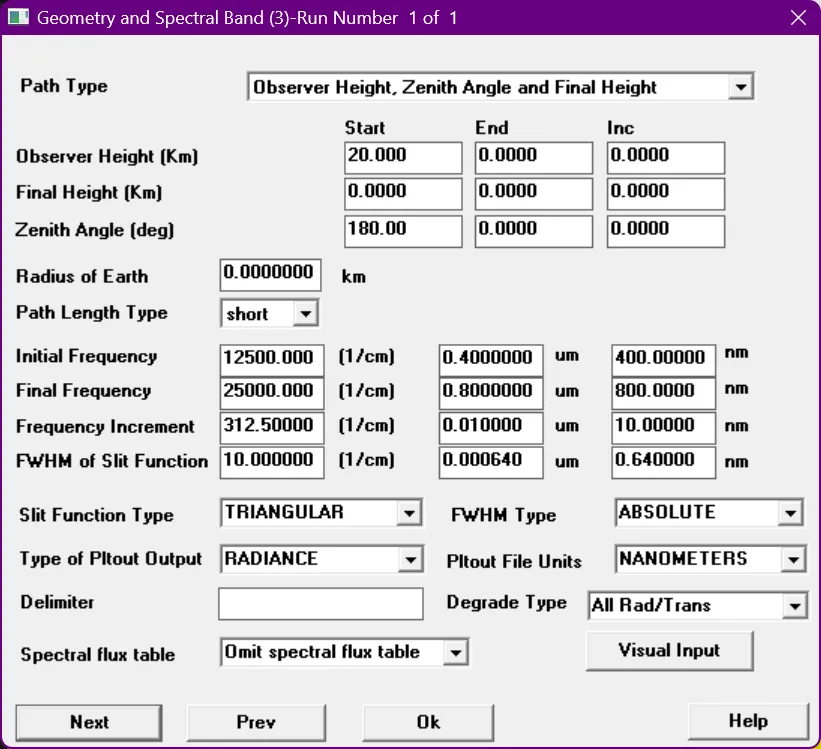Click the Next button
This screenshot has width=821, height=749.
[90, 722]
